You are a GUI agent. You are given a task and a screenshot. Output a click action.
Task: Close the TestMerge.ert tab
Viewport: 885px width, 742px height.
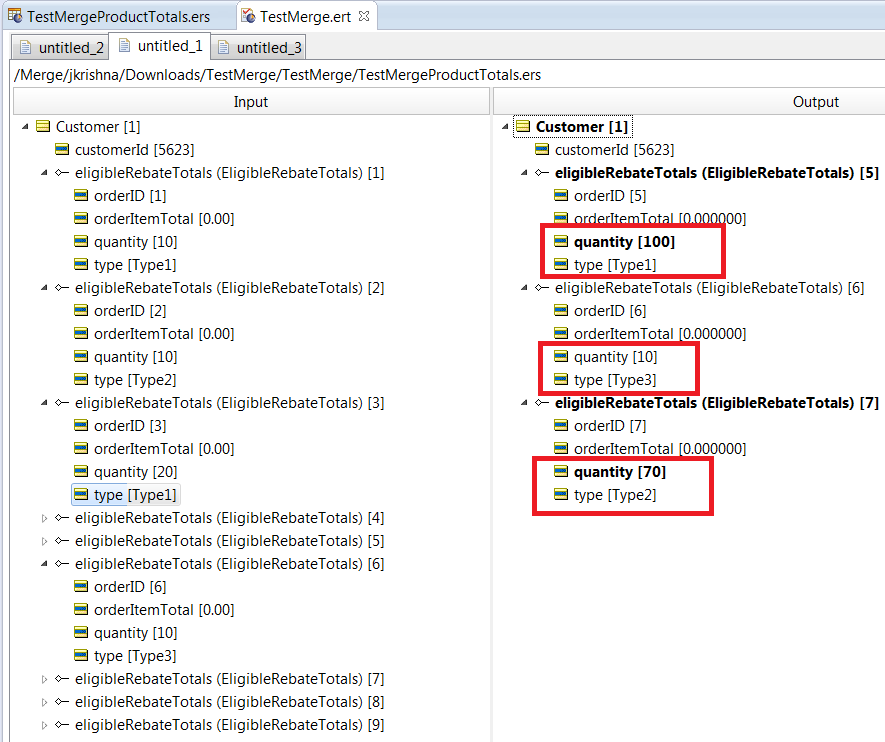point(364,16)
